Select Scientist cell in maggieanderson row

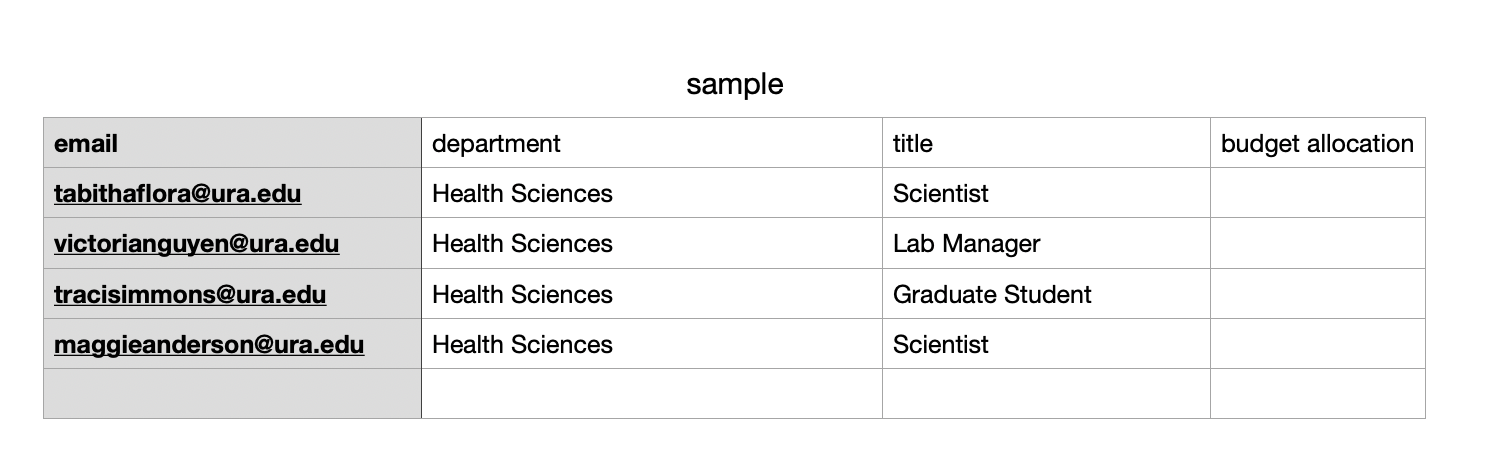pos(1046,344)
